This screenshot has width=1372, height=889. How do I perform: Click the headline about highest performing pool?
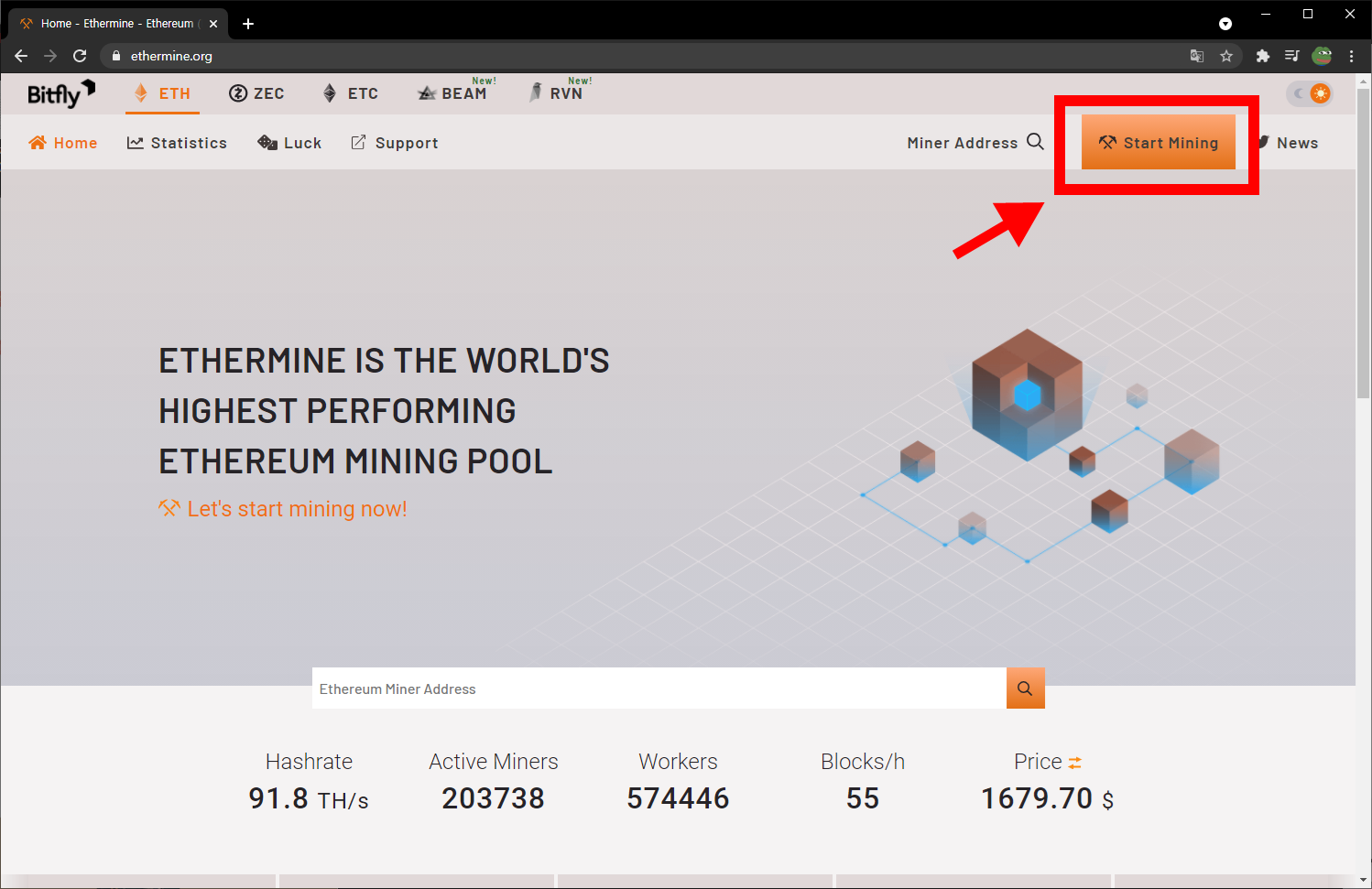tap(384, 411)
